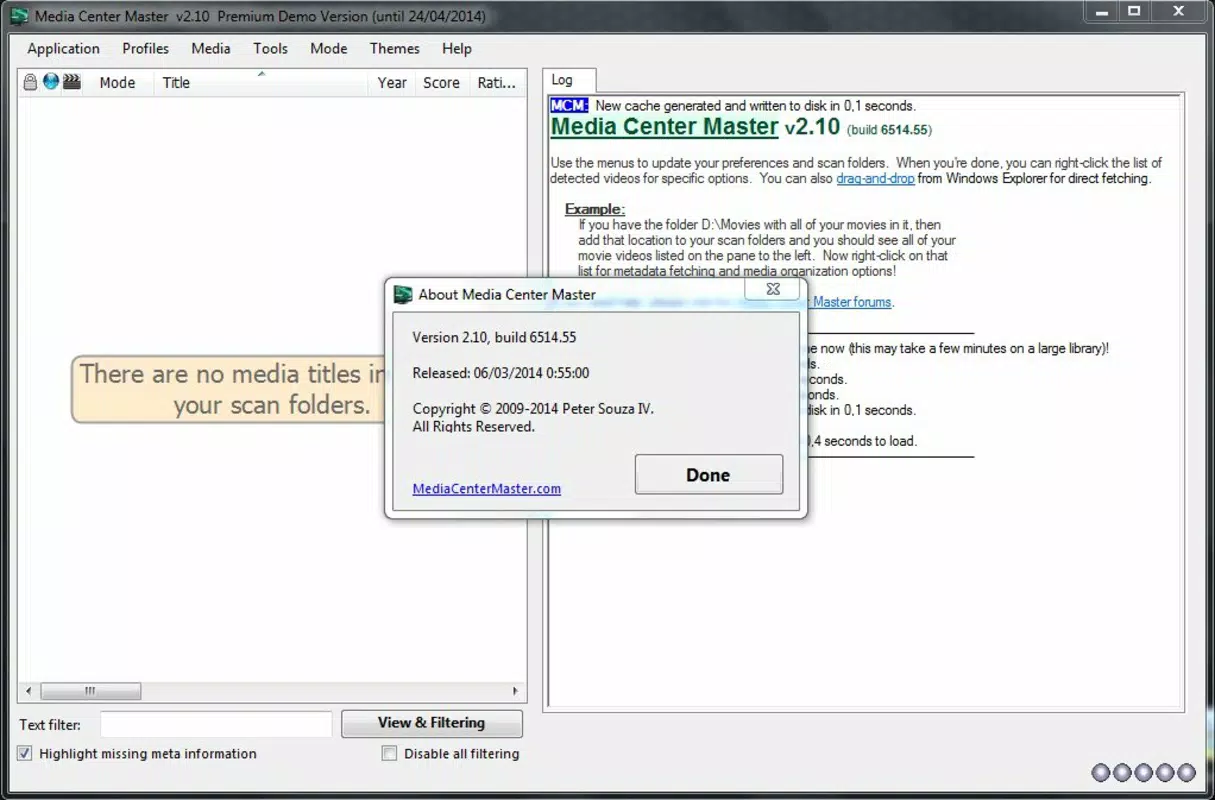Click into the Text filter input field
1215x800 pixels.
click(x=216, y=724)
